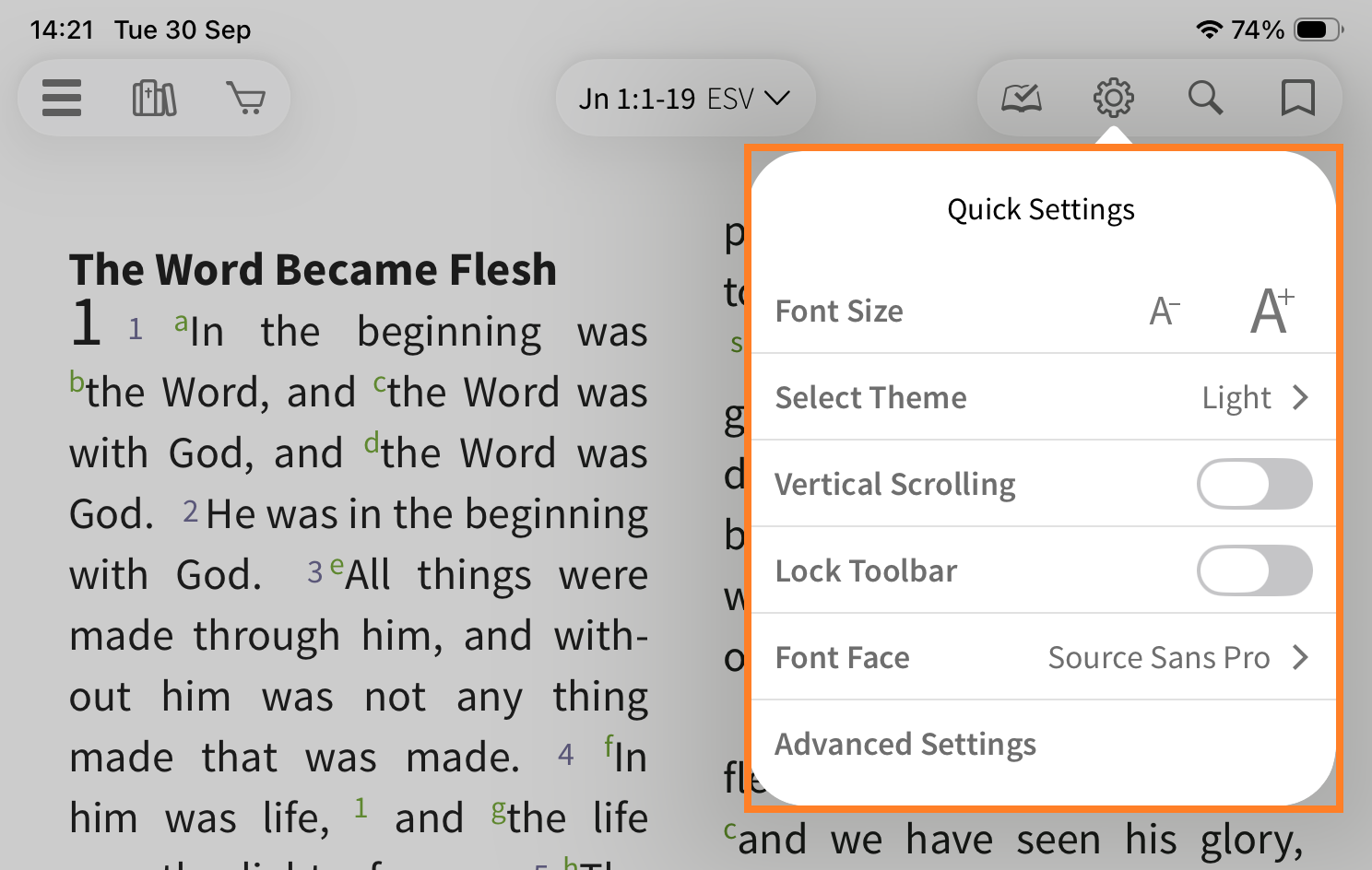Toggle Lock Toolbar switch
This screenshot has width=1372, height=870.
point(1254,570)
